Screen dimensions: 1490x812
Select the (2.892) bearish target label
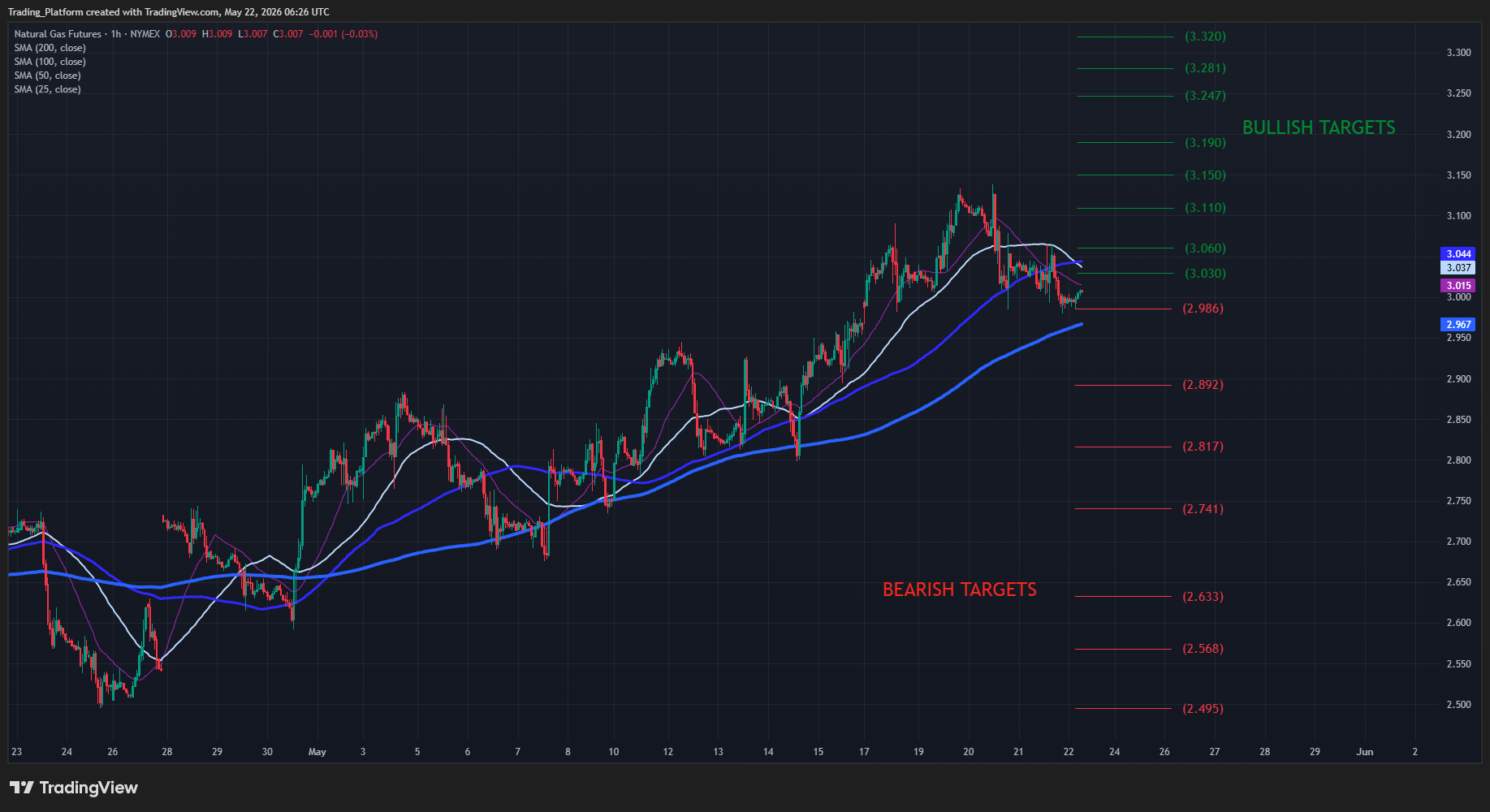(x=1203, y=385)
